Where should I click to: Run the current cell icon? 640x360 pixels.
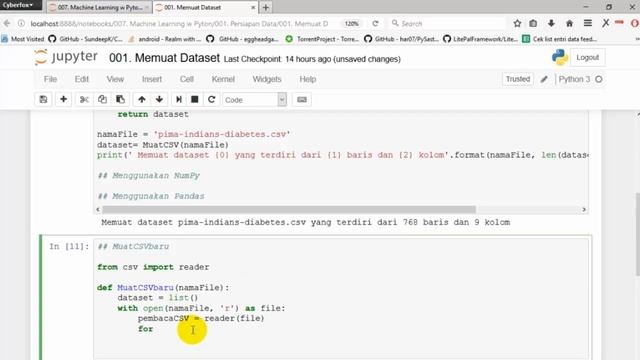[178, 100]
